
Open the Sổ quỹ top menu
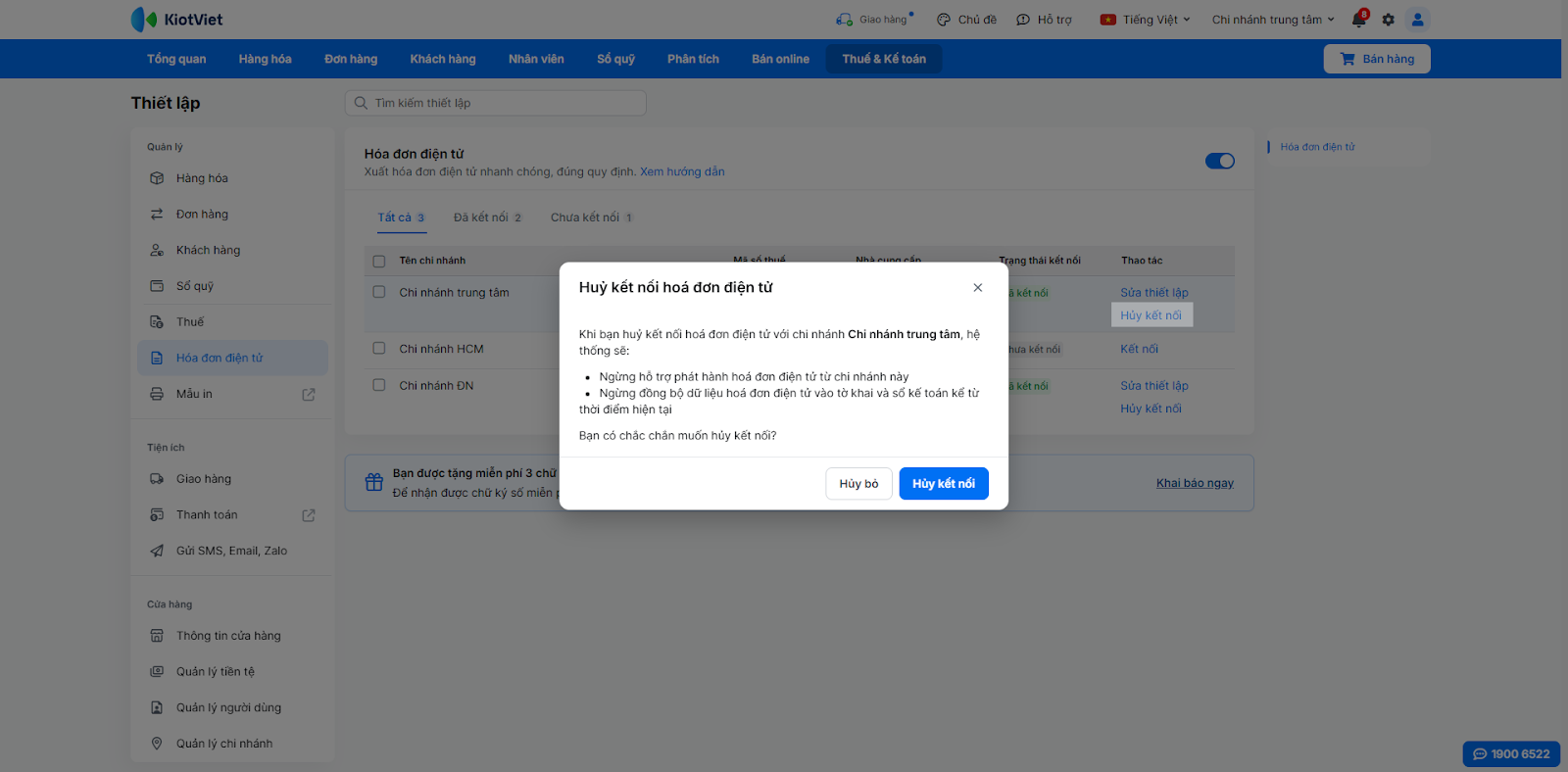click(x=615, y=59)
